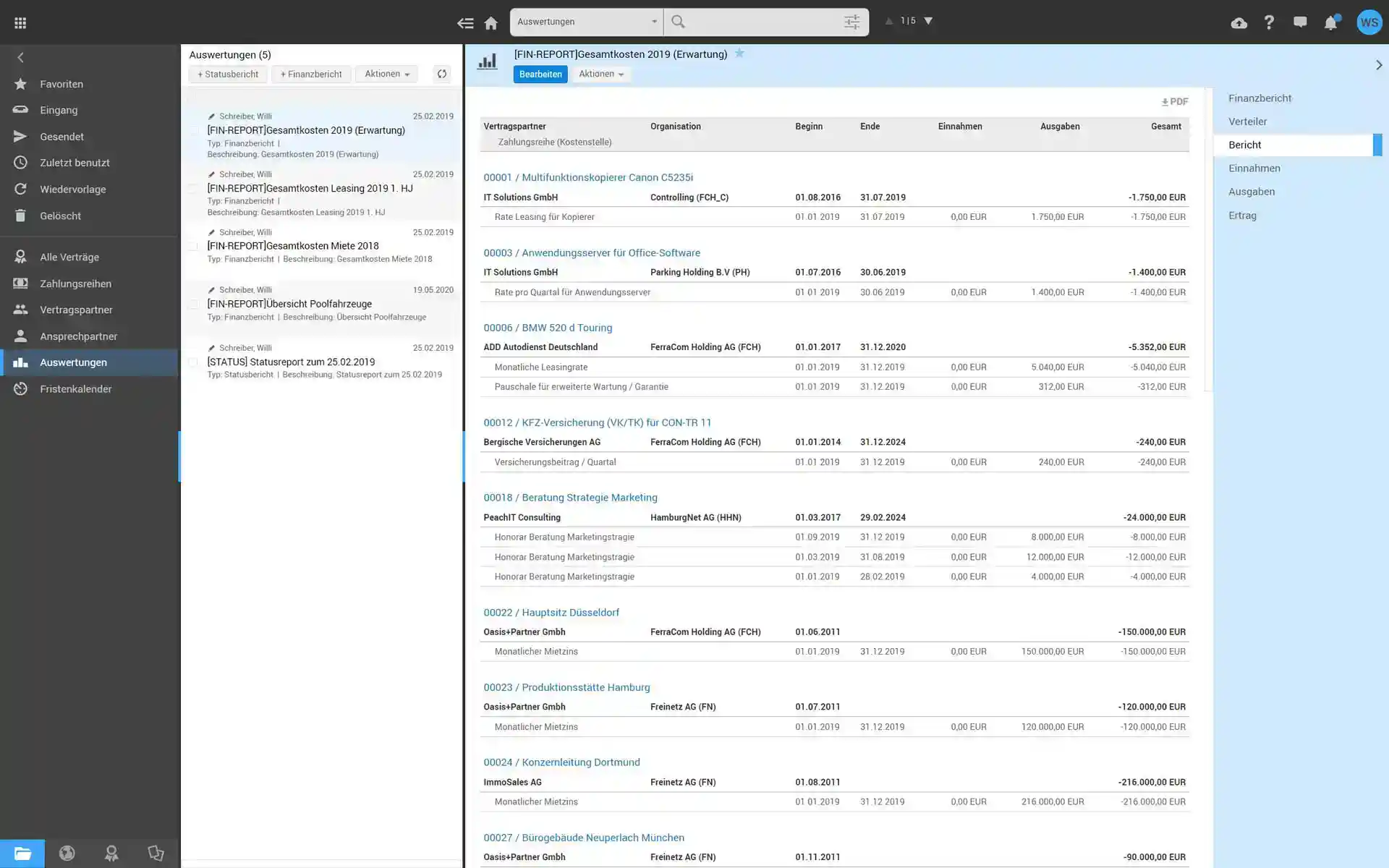This screenshot has width=1389, height=868.
Task: Open the Auswertungen search scope dropdown
Action: coord(586,22)
